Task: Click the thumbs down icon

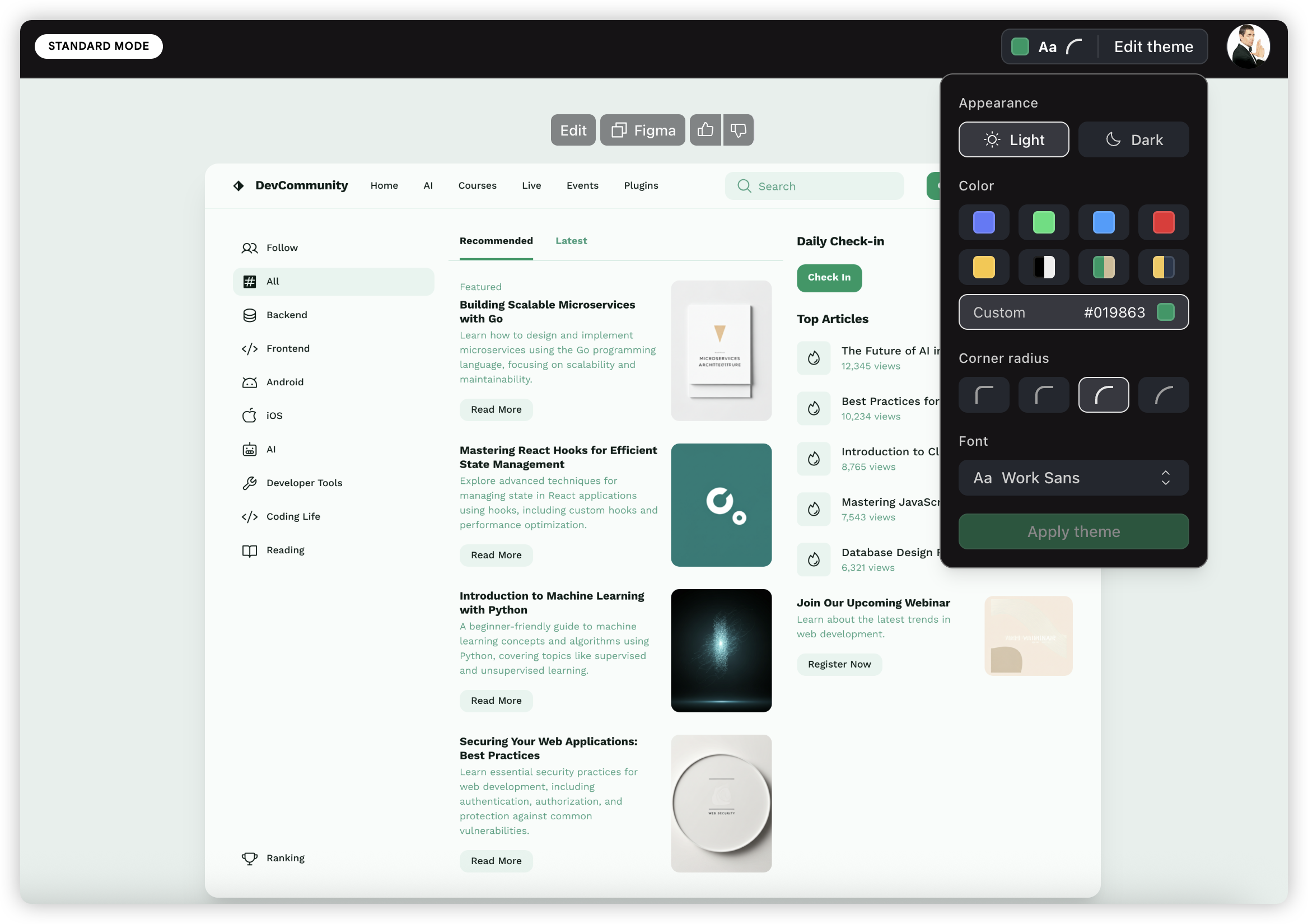Action: tap(739, 130)
